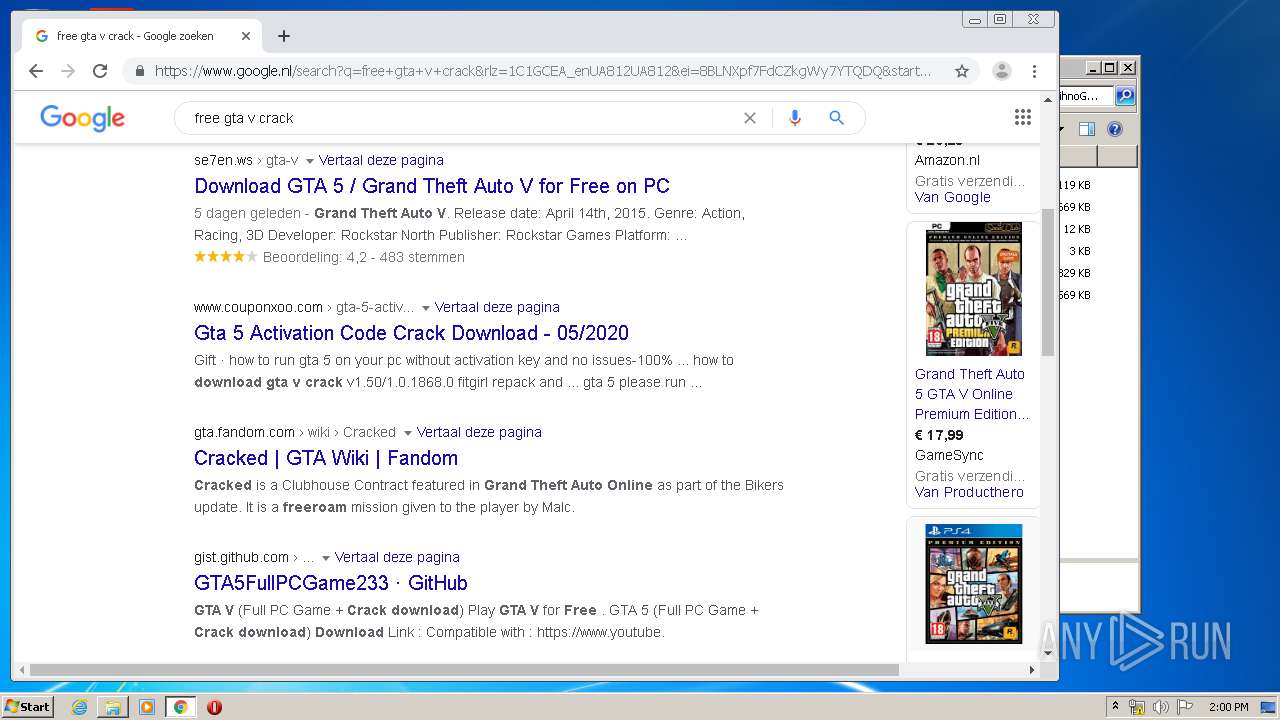Viewport: 1280px width, 720px height.
Task: Click the 'Van Producthero' link
Action: tap(969, 492)
